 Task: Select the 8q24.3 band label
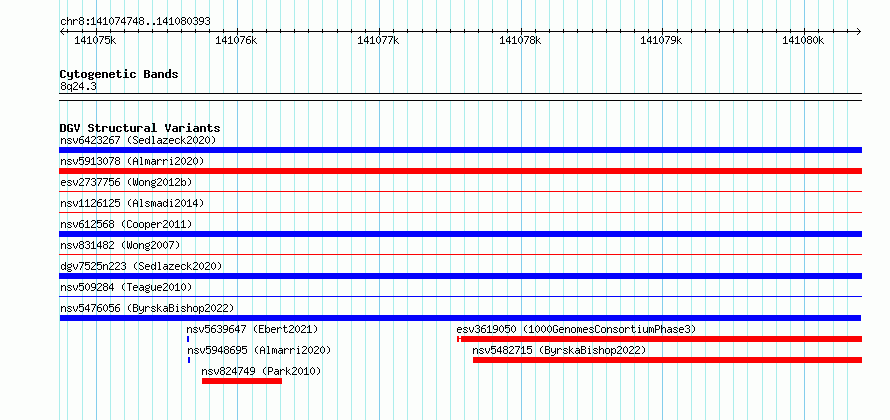78,86
